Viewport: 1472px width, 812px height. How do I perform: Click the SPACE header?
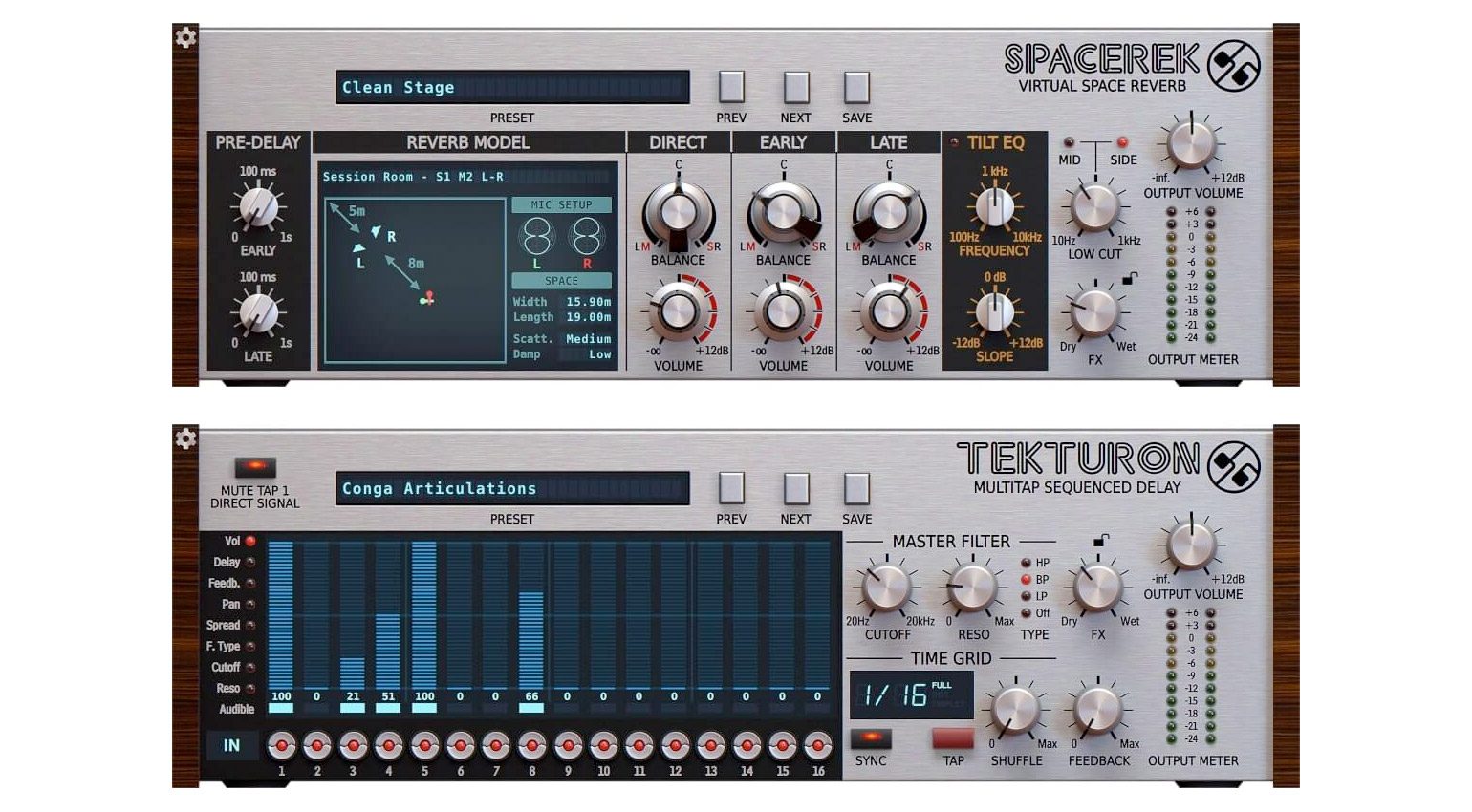tap(562, 281)
